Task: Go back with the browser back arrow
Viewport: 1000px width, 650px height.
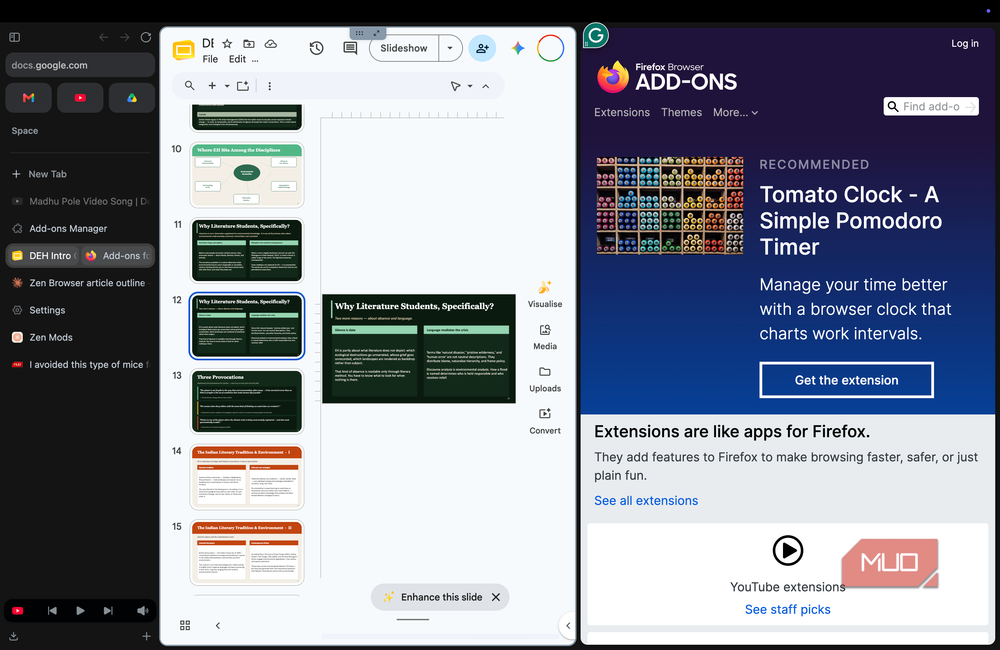Action: pos(103,37)
